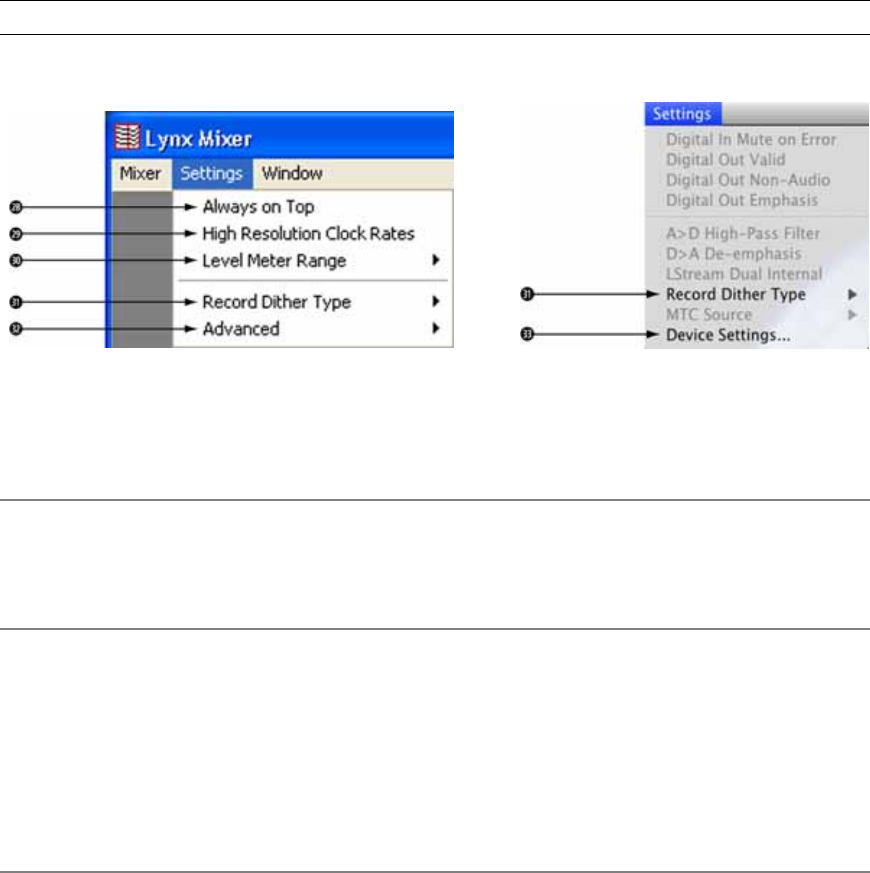Expand the MTC Source submenu arrow

(852, 315)
